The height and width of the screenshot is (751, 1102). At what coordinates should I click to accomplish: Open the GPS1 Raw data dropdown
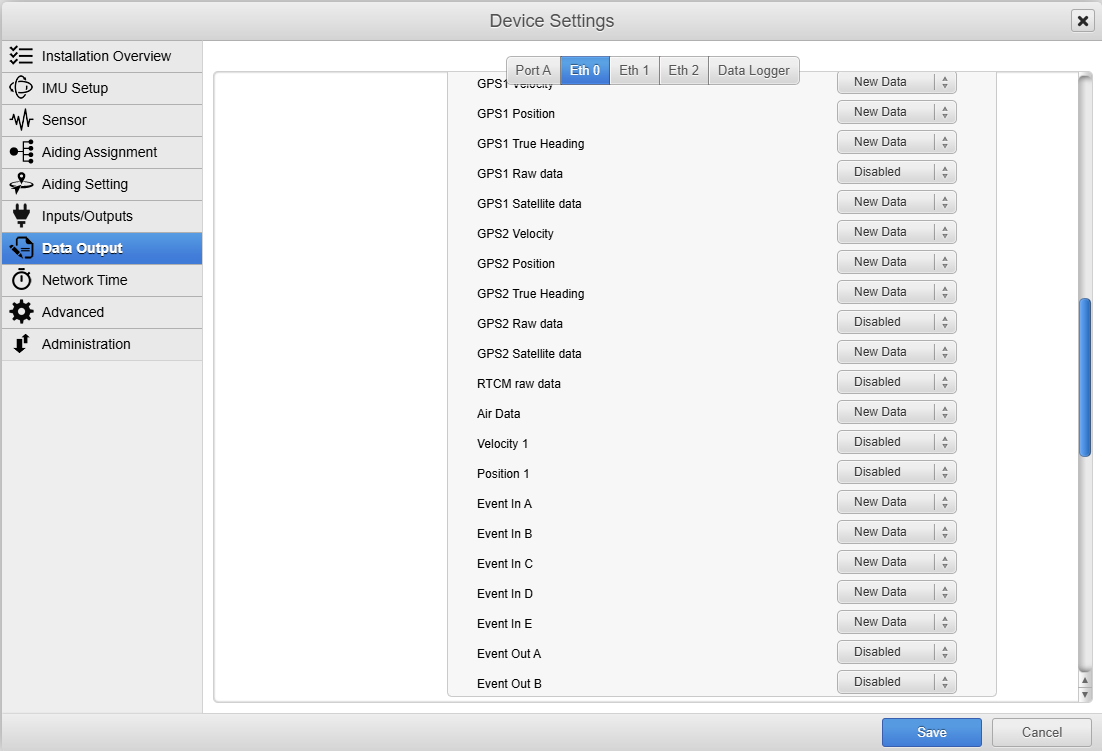(896, 172)
